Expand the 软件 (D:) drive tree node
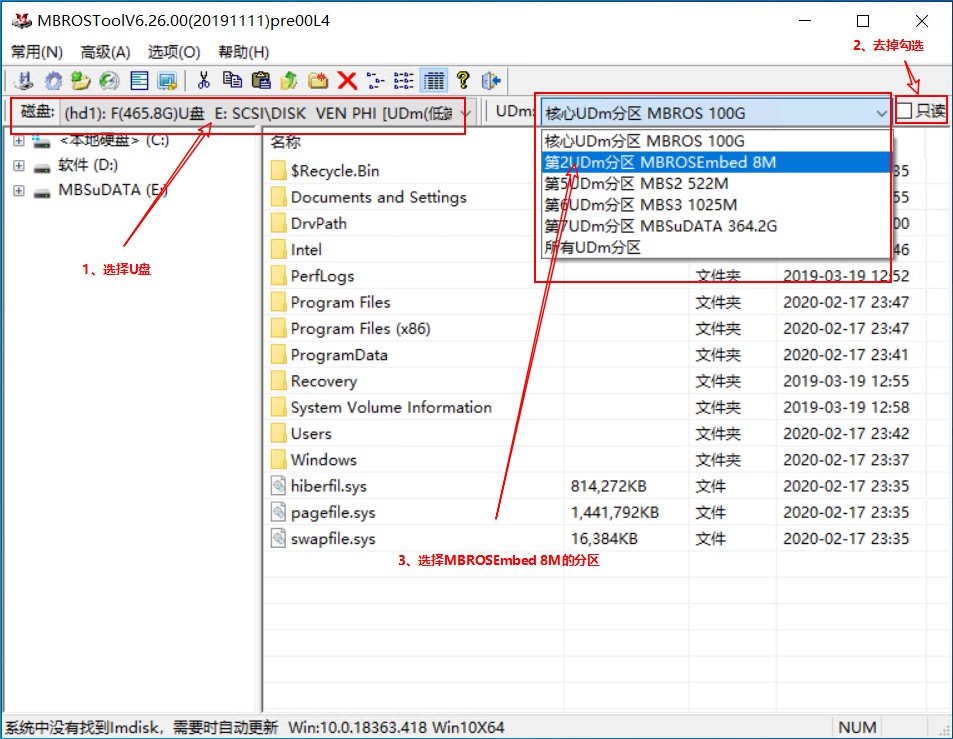 point(19,165)
